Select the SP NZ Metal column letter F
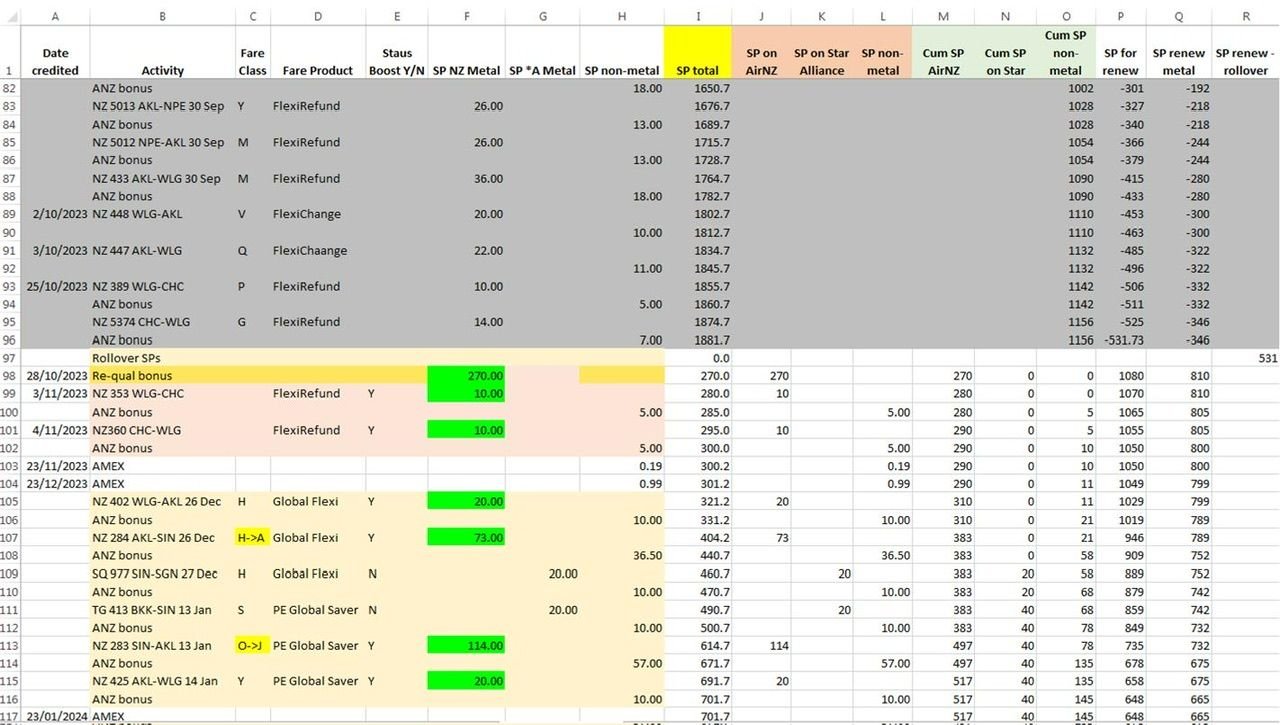Screen dimensions: 1280x725 tap(466, 16)
